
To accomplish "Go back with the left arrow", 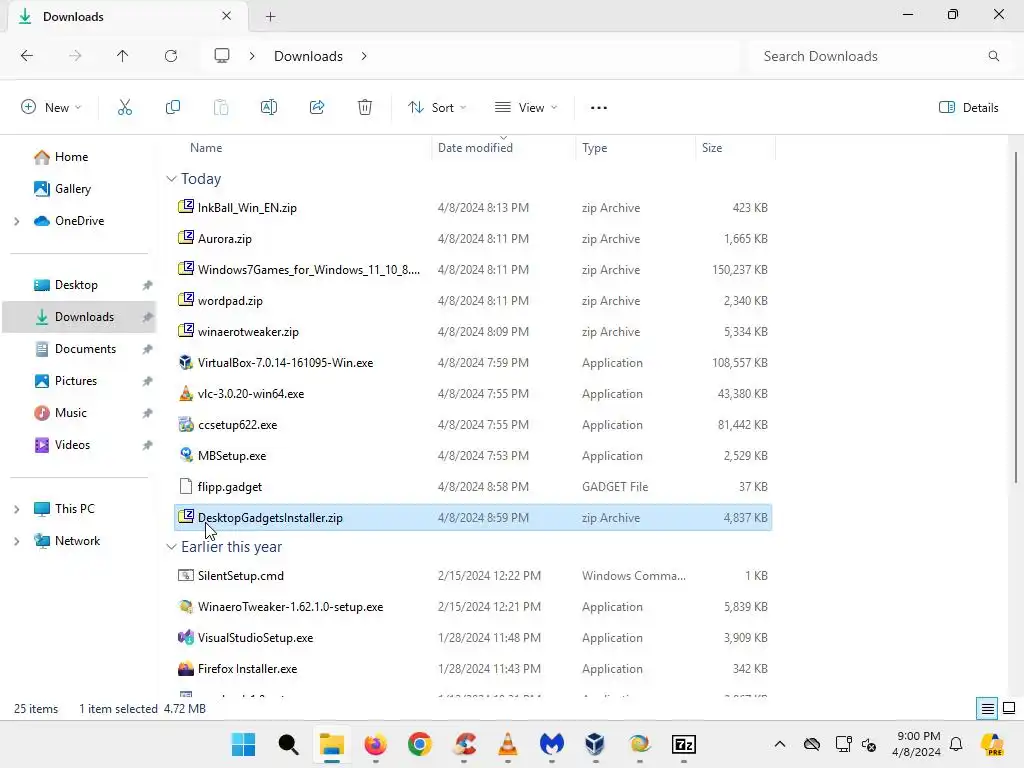I will click(27, 56).
